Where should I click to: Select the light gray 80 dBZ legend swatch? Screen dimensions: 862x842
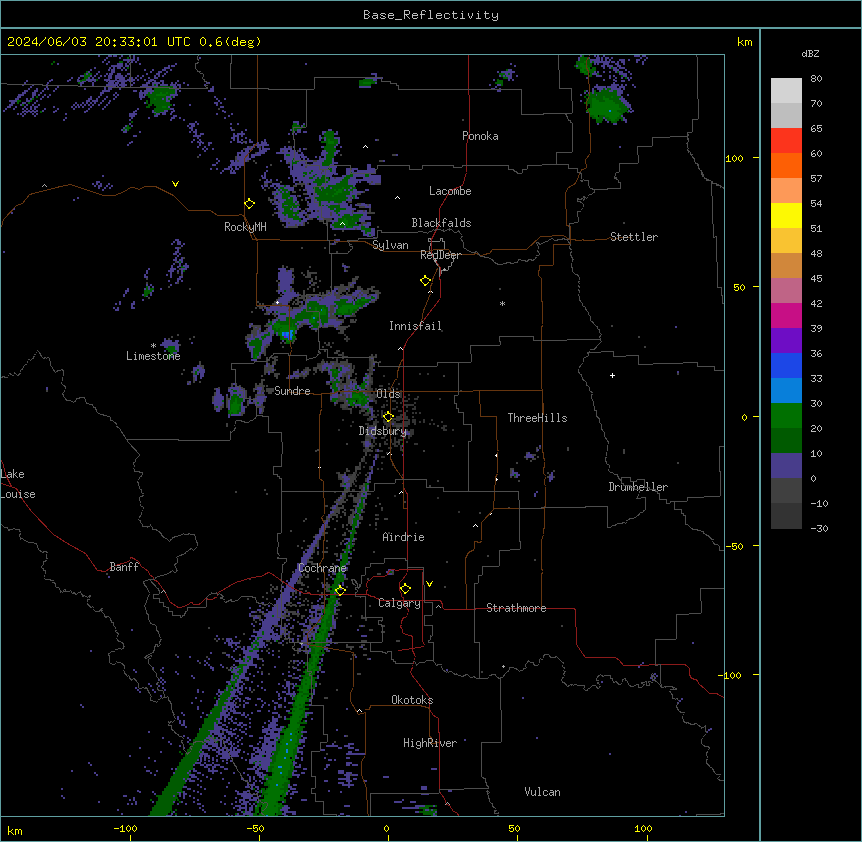pyautogui.click(x=786, y=90)
